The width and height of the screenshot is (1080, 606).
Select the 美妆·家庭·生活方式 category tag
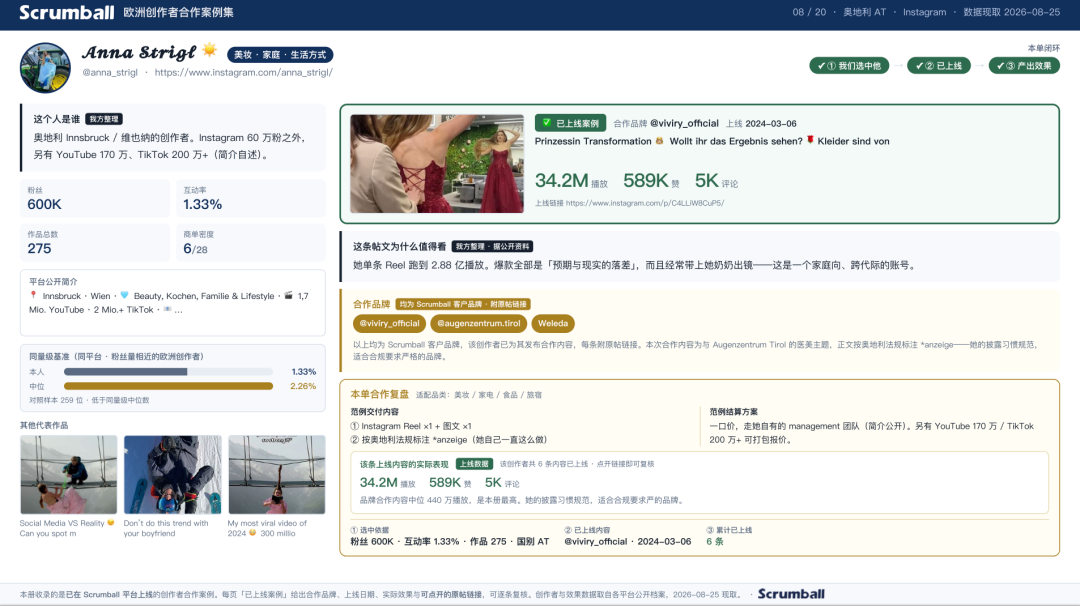[280, 54]
